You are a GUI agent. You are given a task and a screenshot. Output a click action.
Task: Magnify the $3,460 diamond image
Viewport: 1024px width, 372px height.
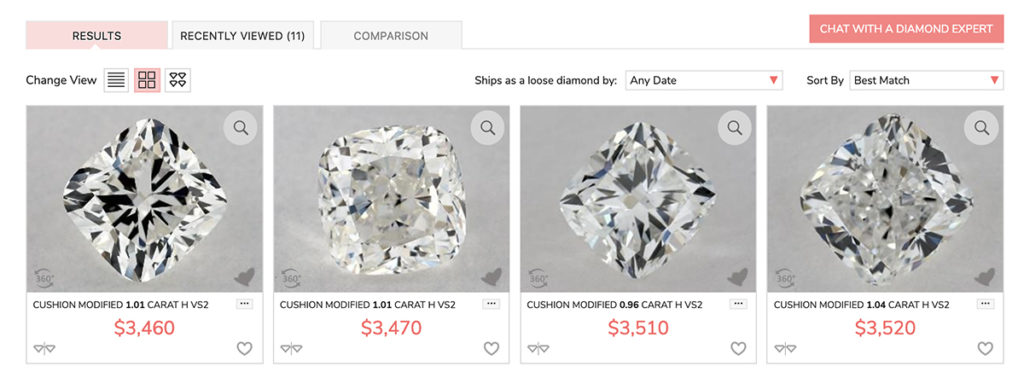point(240,127)
